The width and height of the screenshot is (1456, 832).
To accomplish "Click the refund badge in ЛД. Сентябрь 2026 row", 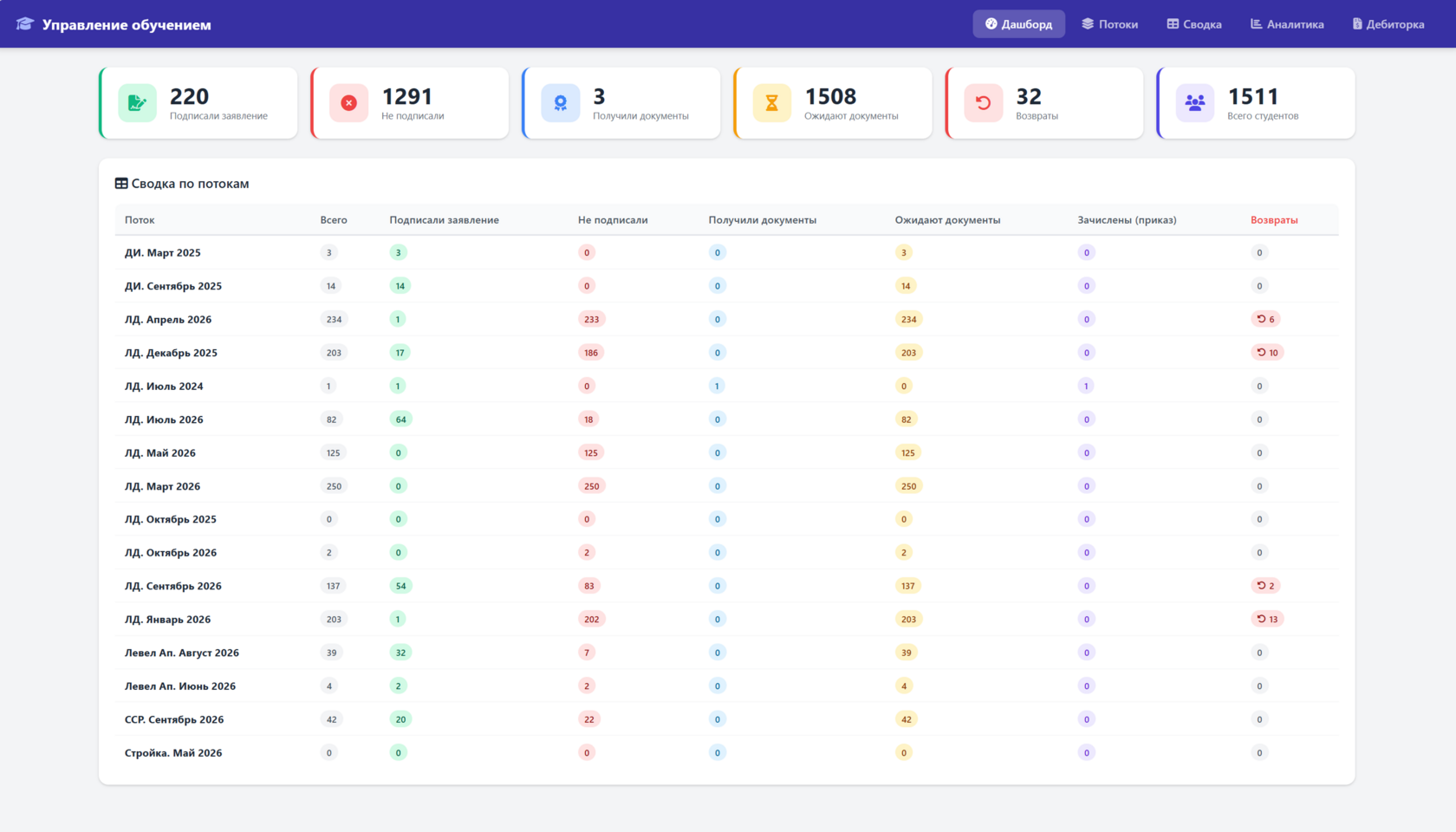I will click(x=1266, y=586).
